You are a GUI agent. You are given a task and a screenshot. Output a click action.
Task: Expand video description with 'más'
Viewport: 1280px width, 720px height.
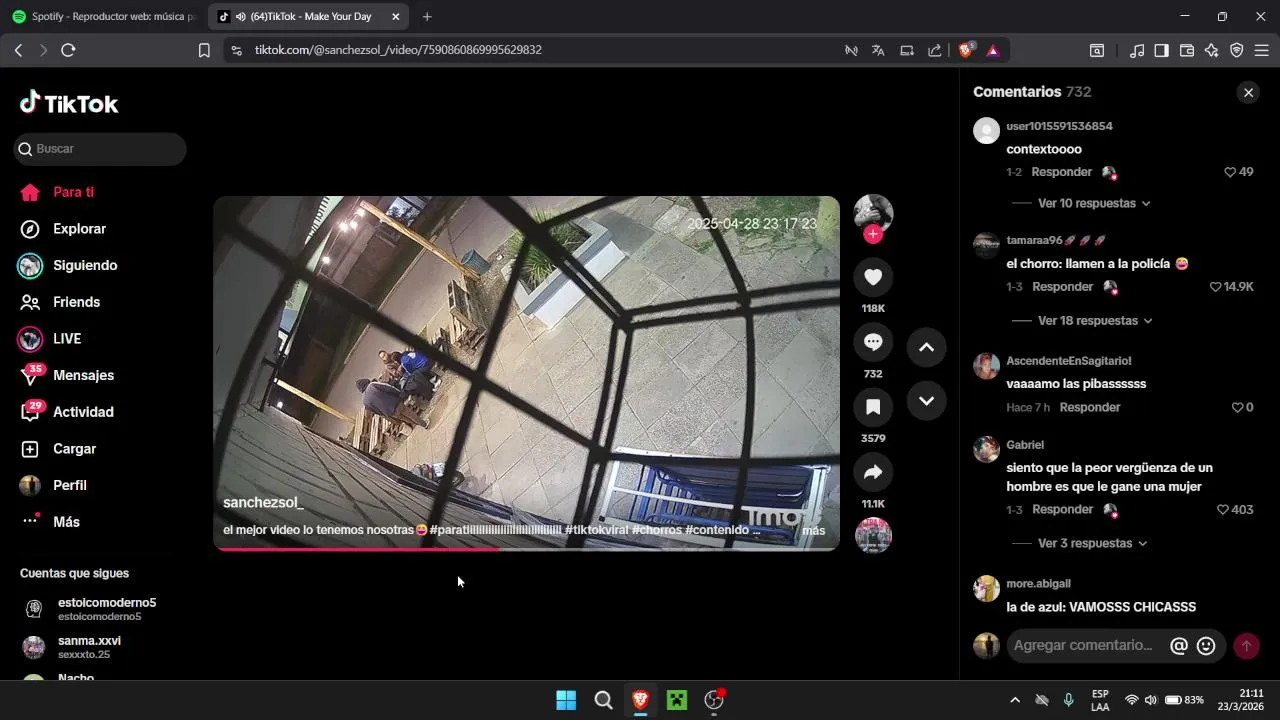[813, 530]
